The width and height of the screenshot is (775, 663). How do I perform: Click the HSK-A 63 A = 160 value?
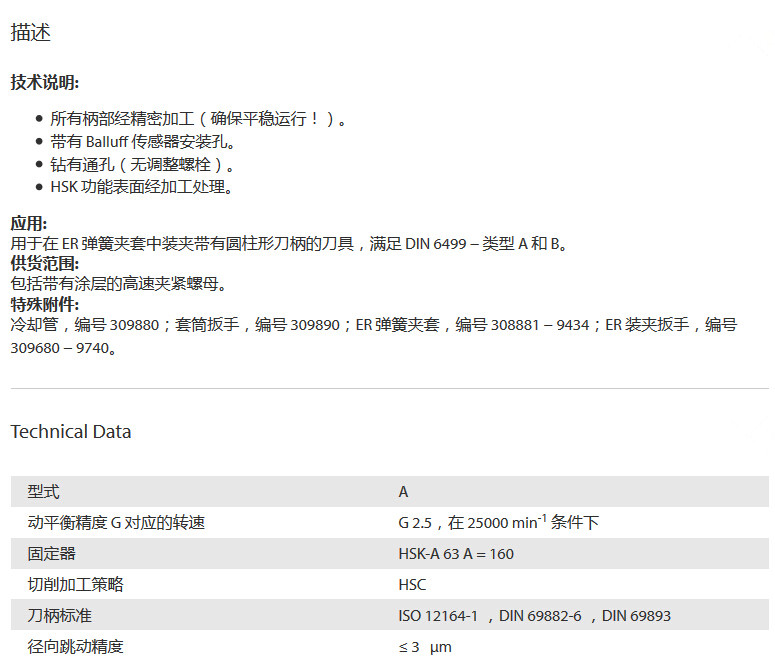click(x=456, y=554)
